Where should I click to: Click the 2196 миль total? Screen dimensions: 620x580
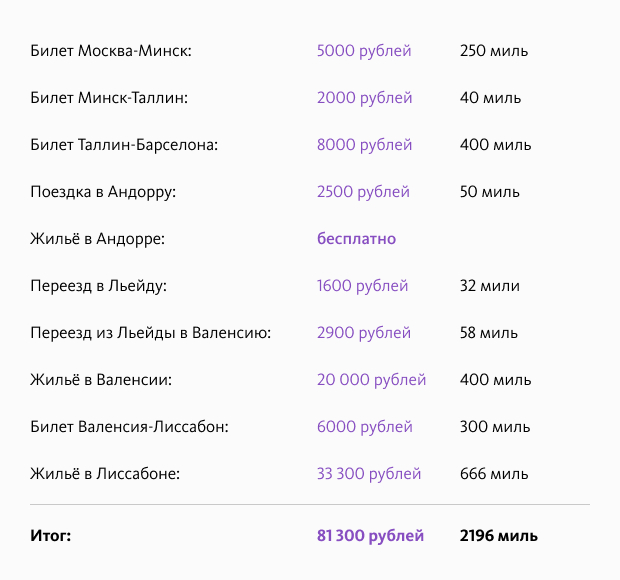coord(499,536)
